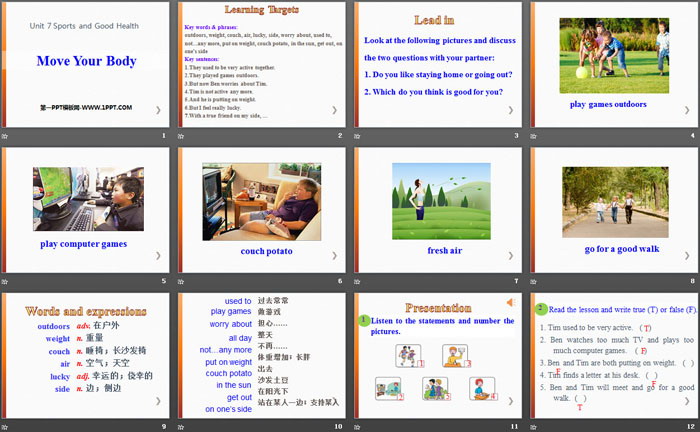Click the green number 1 badge on slide 11

[361, 320]
